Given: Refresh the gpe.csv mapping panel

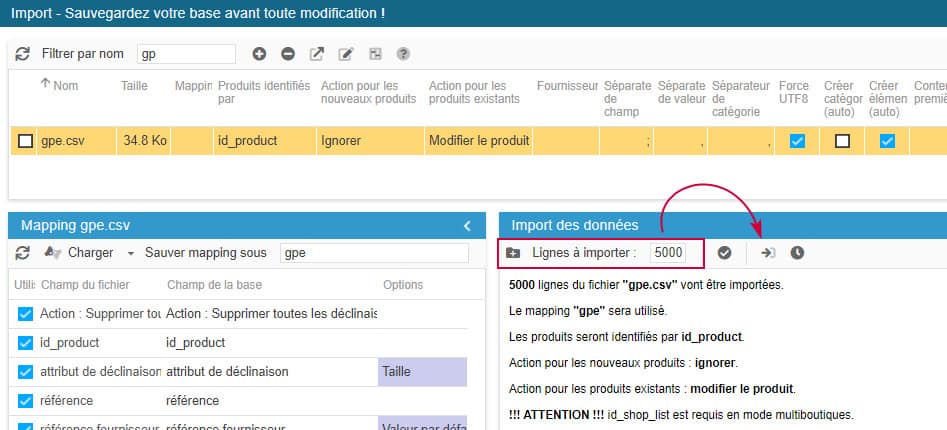Looking at the screenshot, I should pos(22,253).
